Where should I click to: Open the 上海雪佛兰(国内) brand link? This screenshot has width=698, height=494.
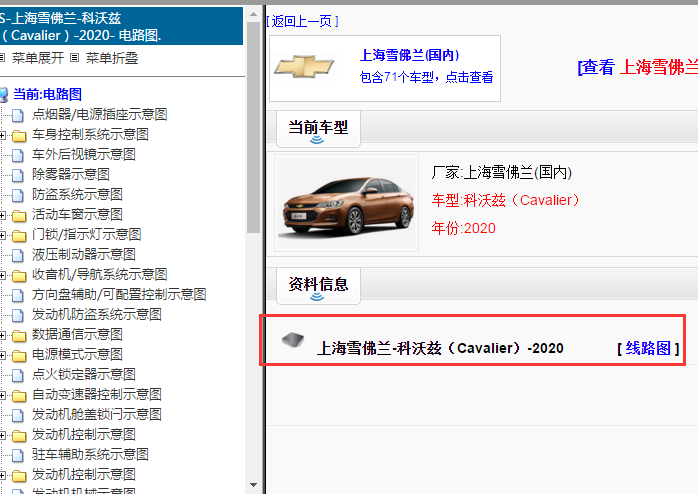coord(409,55)
